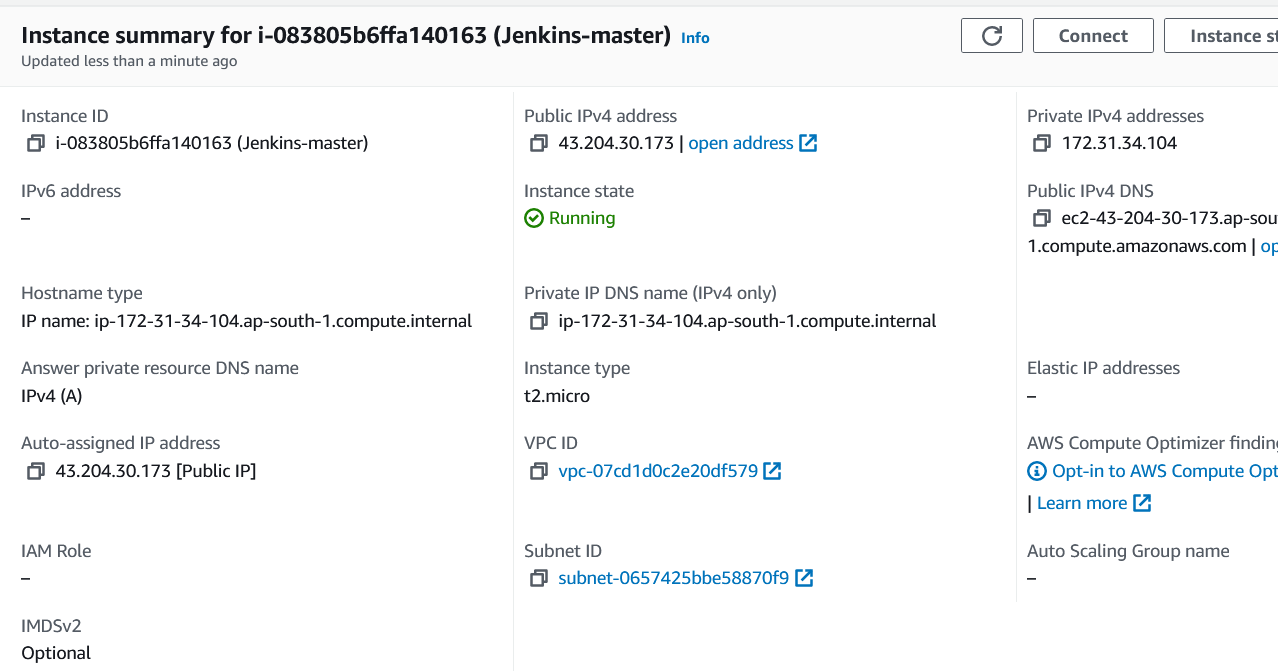Open the external link icon beside the Subnet ID

coord(804,578)
